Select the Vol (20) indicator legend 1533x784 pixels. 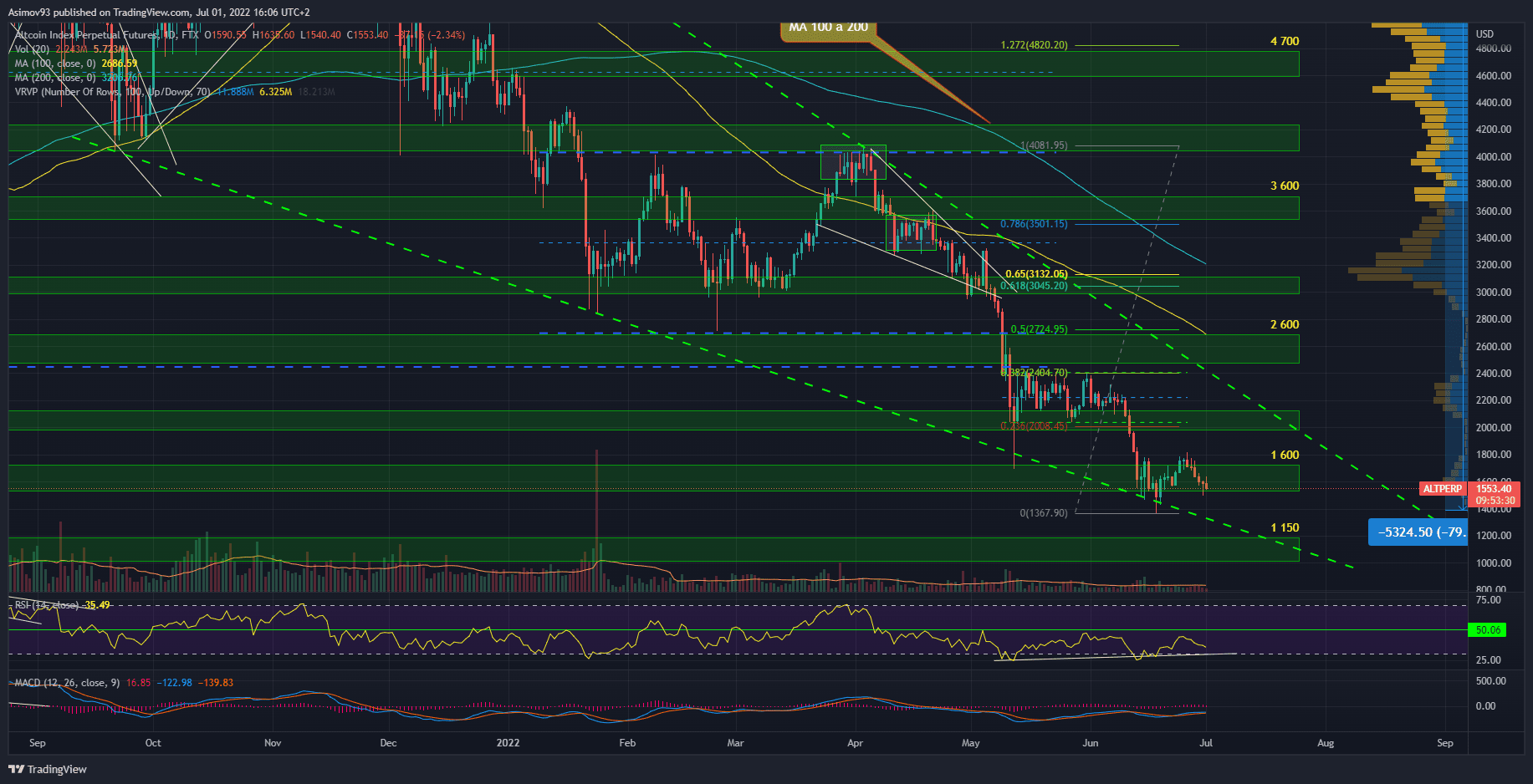(x=33, y=49)
